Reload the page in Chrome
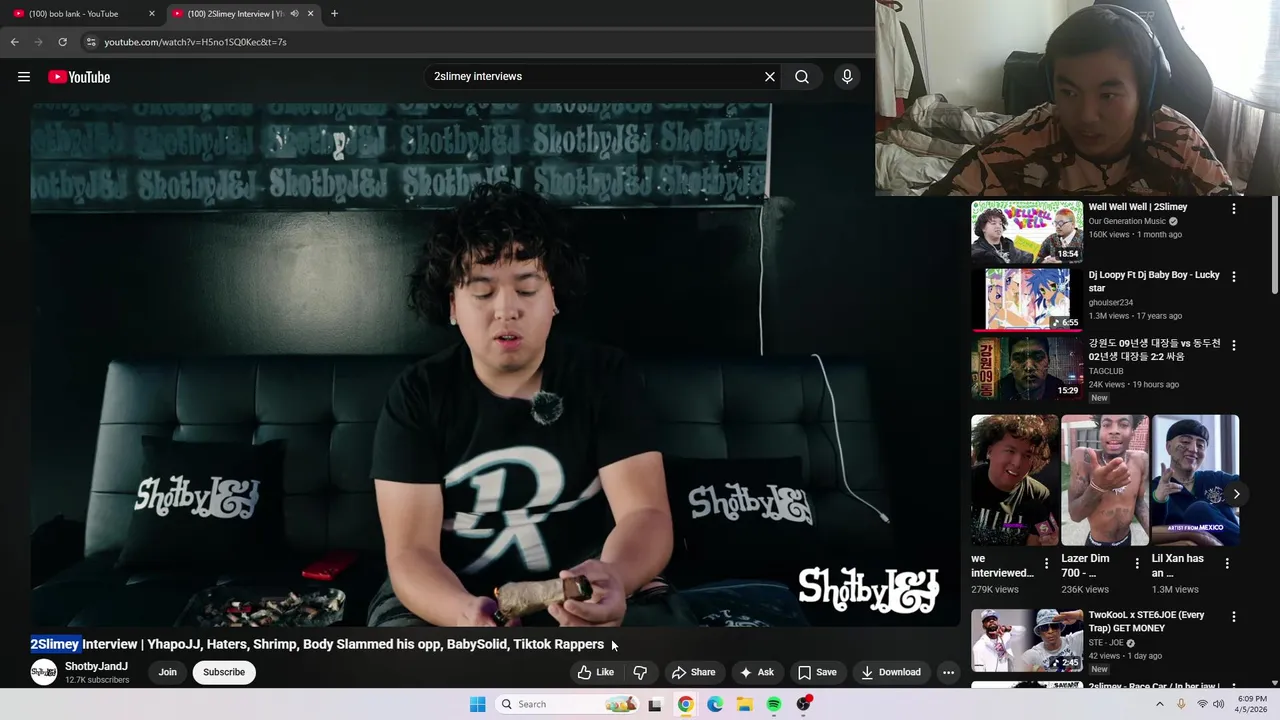1280x720 pixels. (62, 42)
